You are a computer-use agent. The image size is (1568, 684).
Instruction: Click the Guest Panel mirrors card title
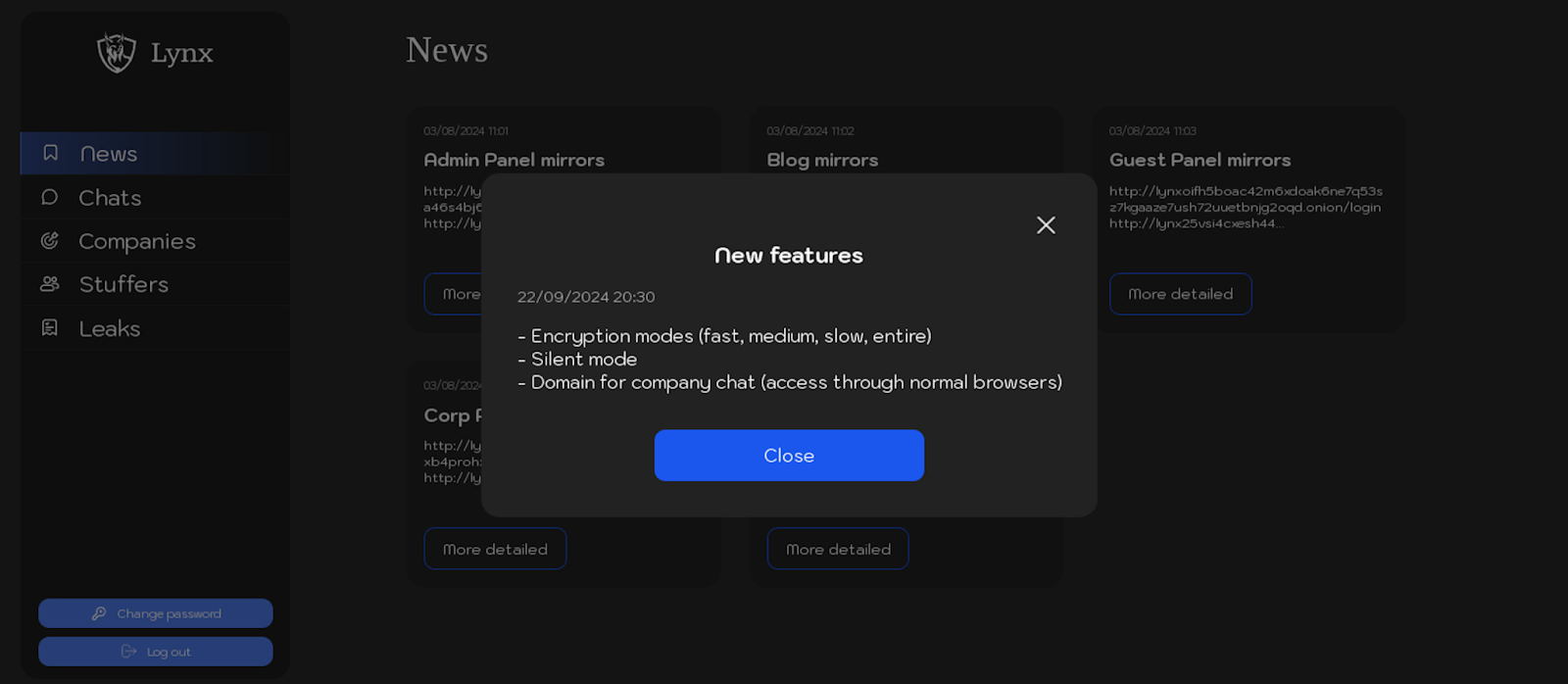[1200, 160]
